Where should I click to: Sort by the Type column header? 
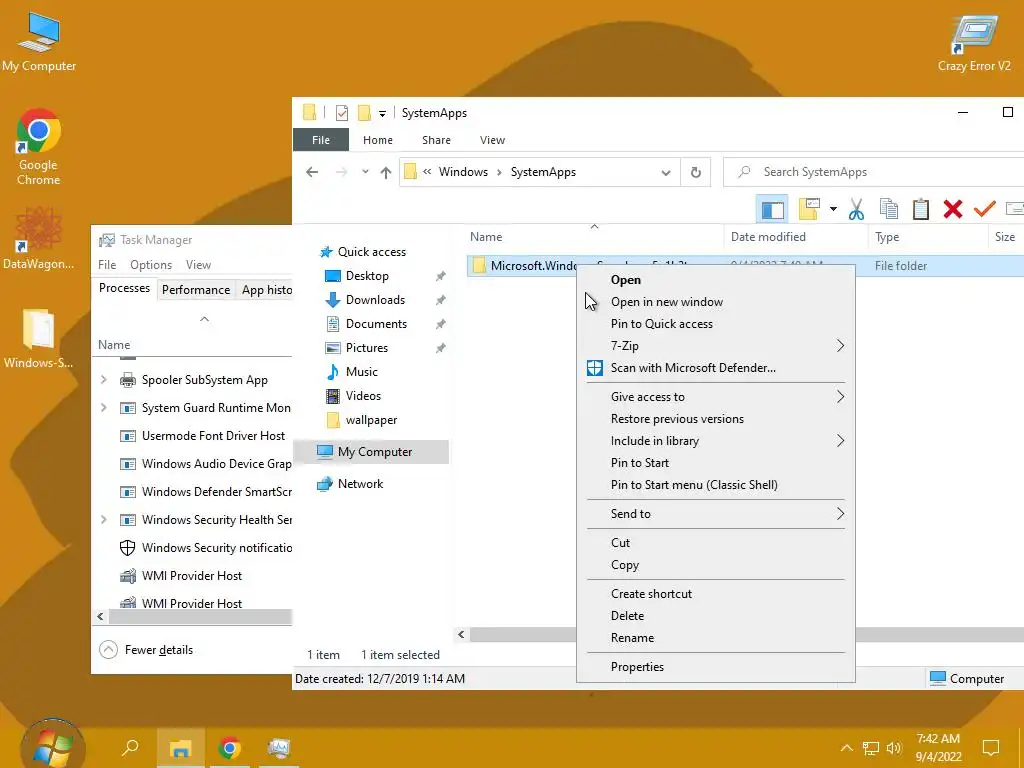coord(927,237)
